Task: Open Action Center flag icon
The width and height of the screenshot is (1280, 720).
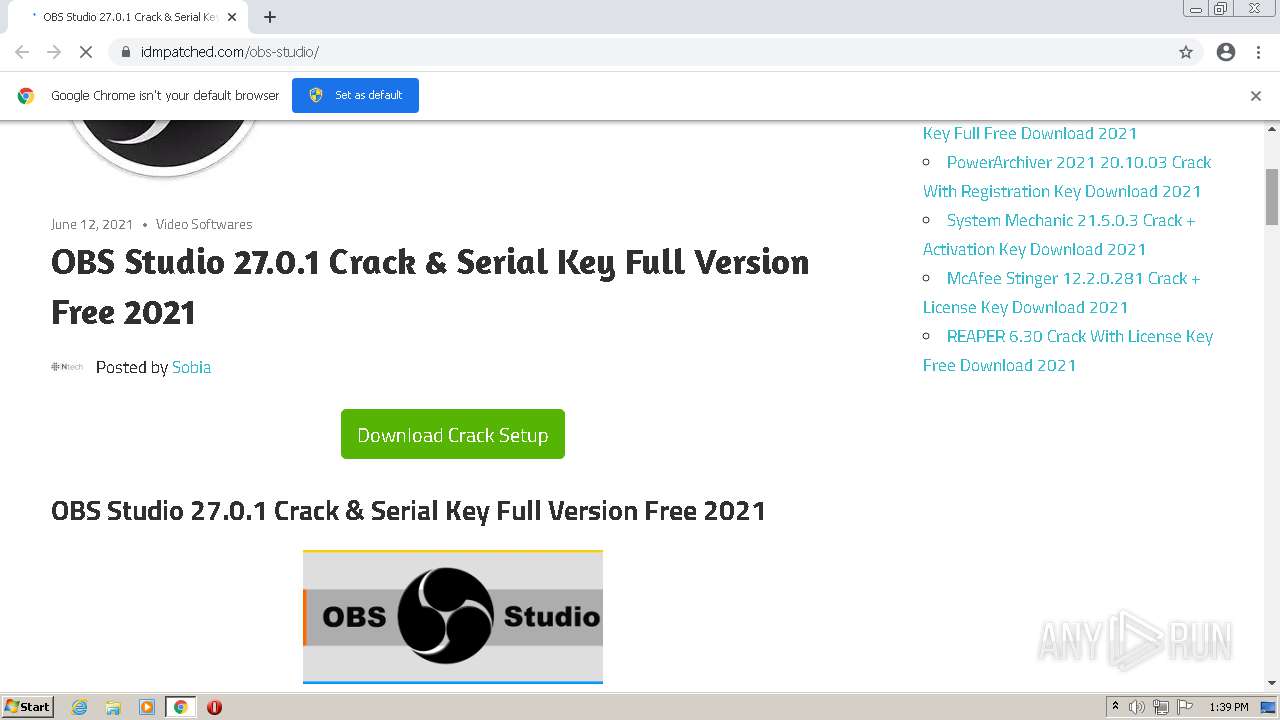Action: click(x=1185, y=707)
